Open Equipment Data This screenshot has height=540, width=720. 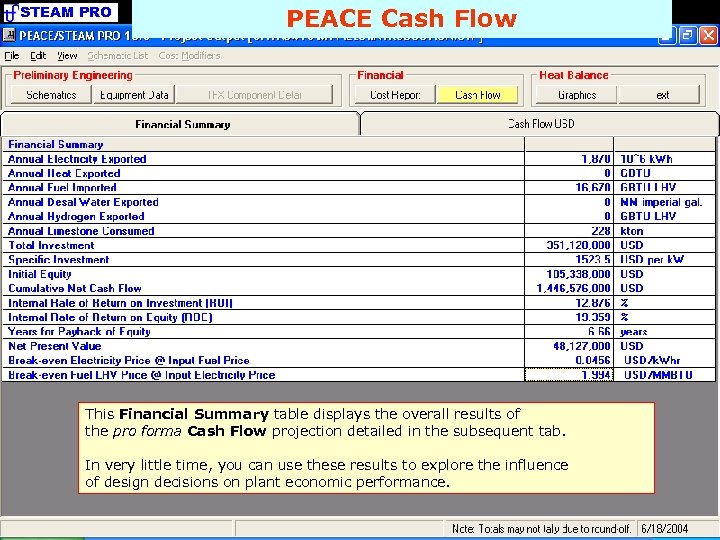pos(134,95)
